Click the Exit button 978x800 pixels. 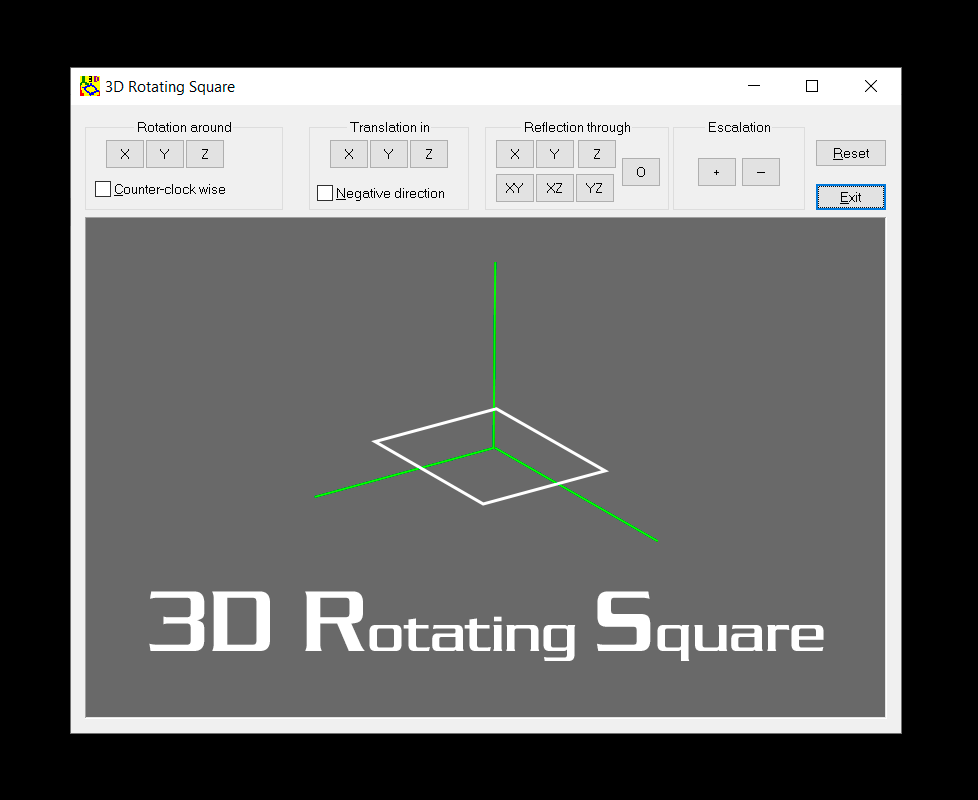[x=851, y=197]
